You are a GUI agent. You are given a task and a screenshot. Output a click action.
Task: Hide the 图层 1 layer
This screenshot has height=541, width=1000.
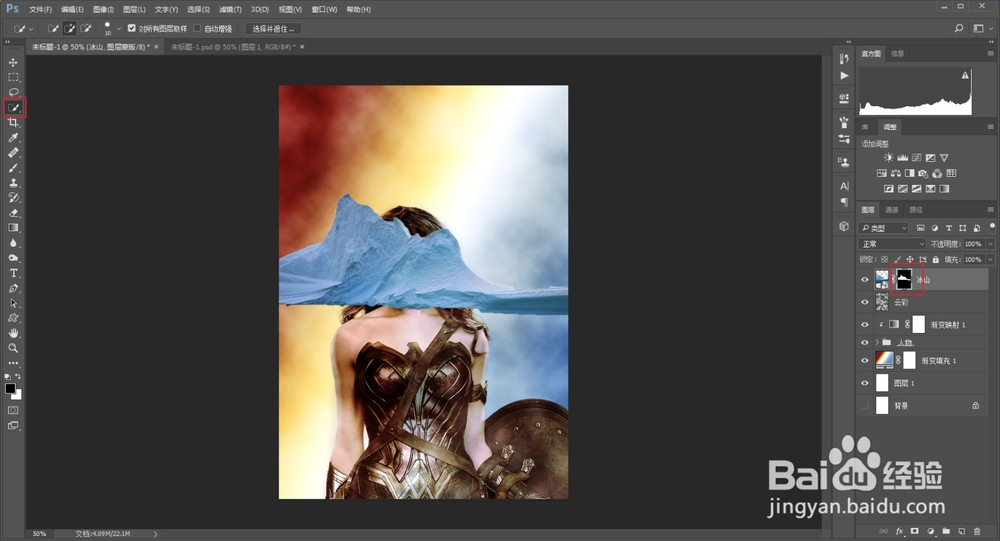click(x=865, y=383)
